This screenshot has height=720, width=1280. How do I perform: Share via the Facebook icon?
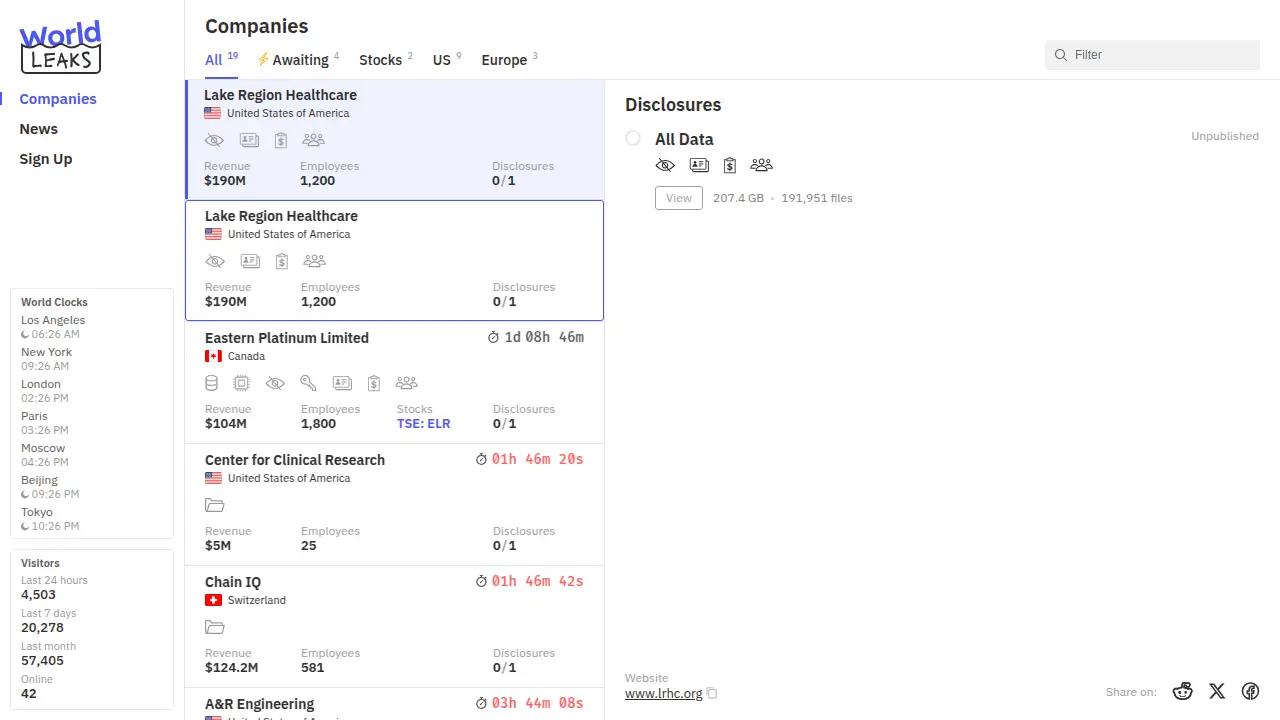click(1250, 691)
